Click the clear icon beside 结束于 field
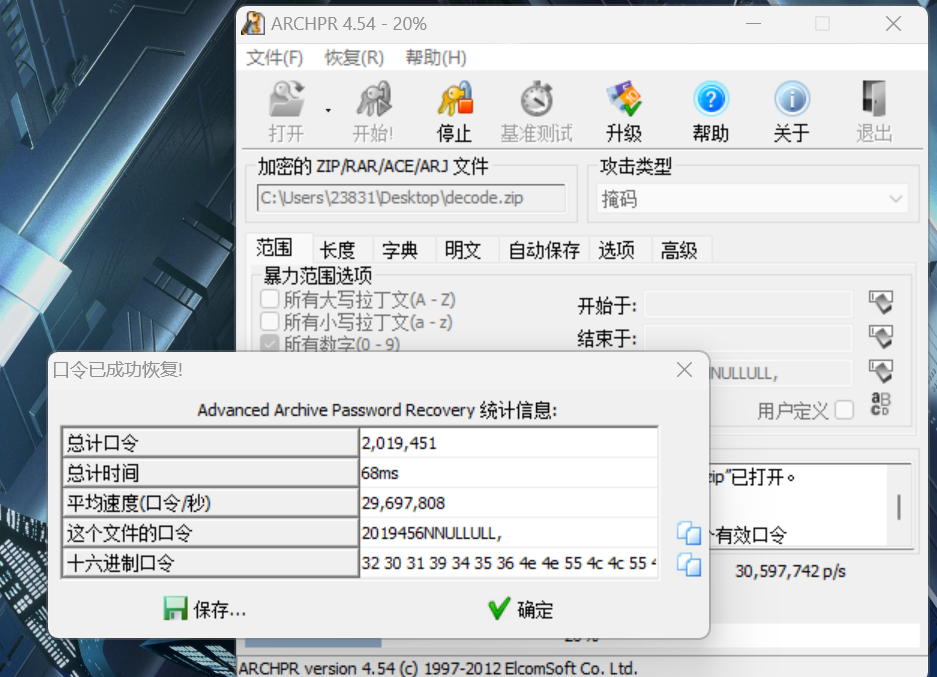Viewport: 937px width, 677px height. pos(881,337)
